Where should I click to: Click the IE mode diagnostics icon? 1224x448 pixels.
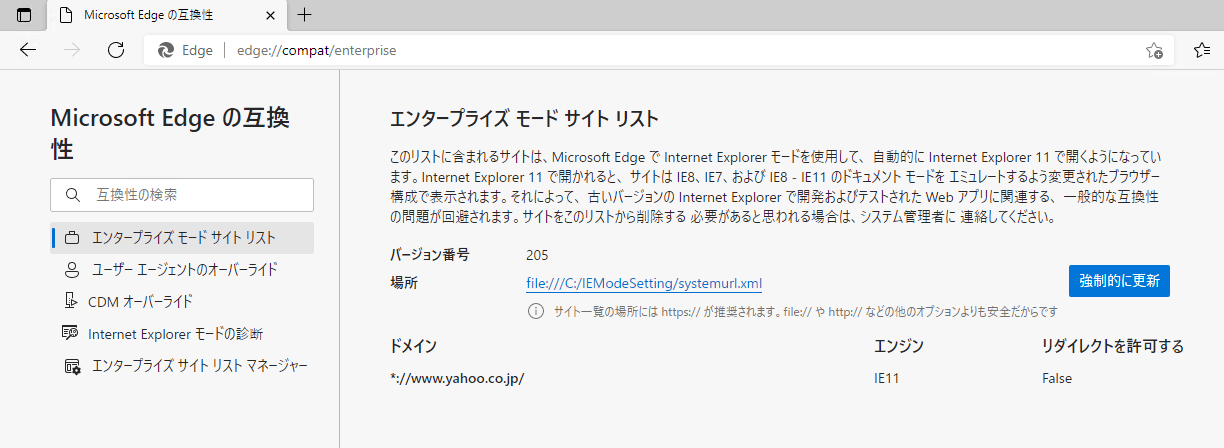click(71, 333)
